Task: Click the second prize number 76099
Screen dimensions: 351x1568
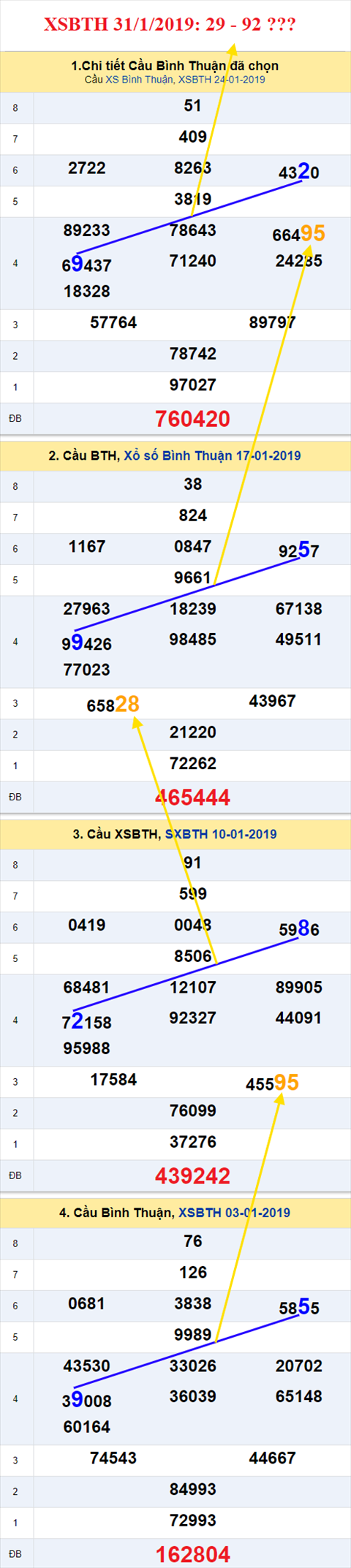Action: pyautogui.click(x=192, y=1111)
